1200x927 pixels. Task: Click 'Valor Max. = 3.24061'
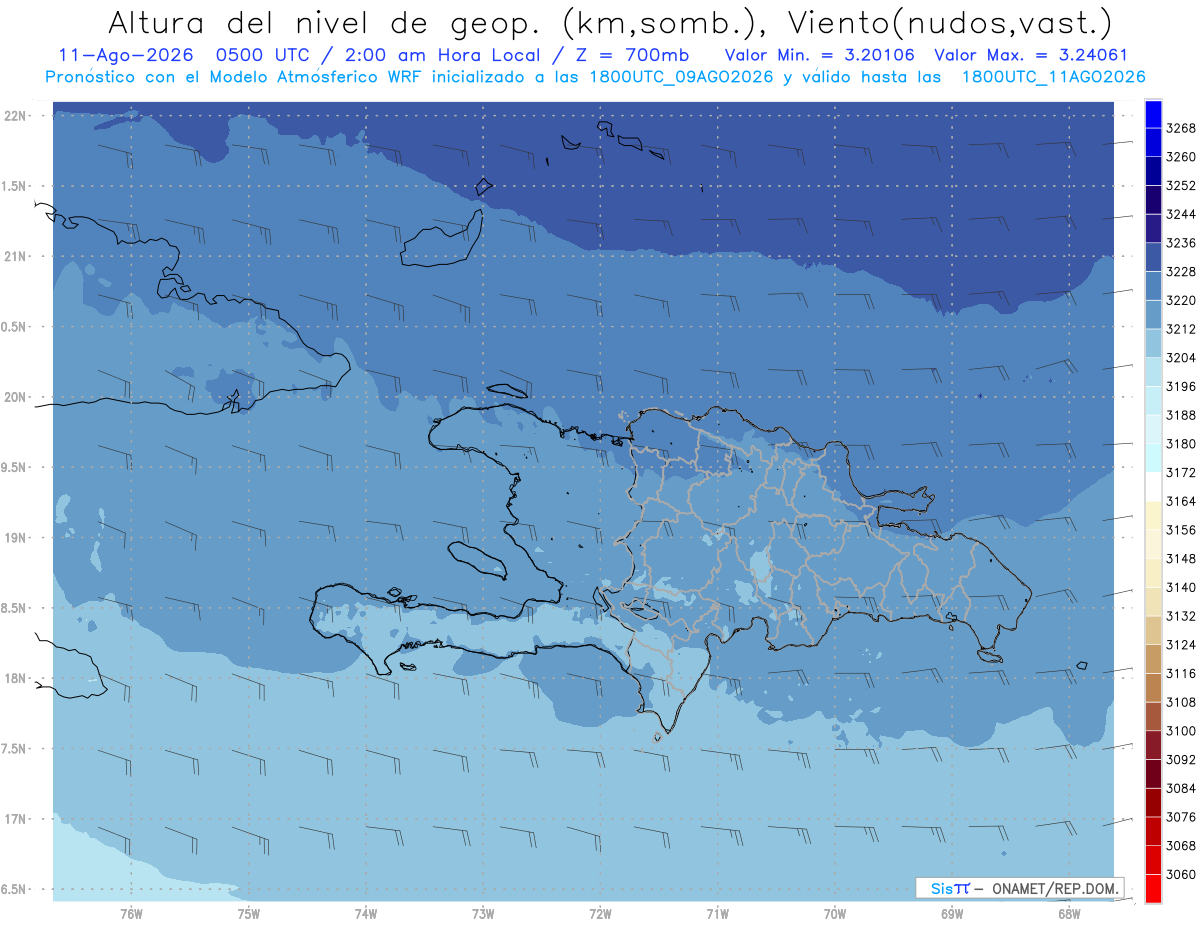coord(1031,55)
